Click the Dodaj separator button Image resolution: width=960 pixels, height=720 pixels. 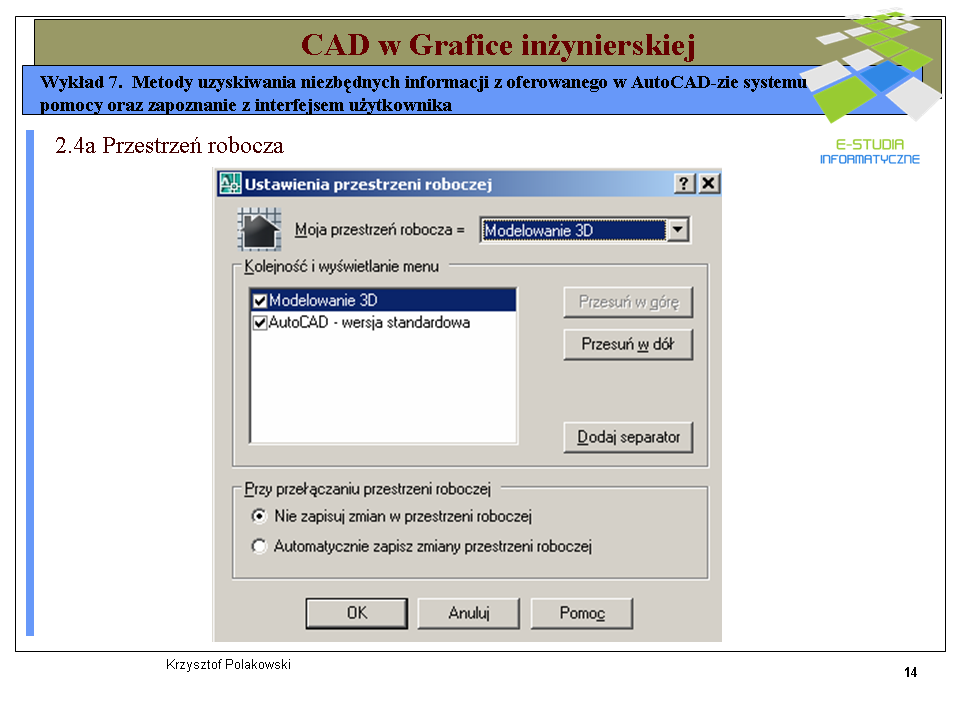[x=628, y=437]
